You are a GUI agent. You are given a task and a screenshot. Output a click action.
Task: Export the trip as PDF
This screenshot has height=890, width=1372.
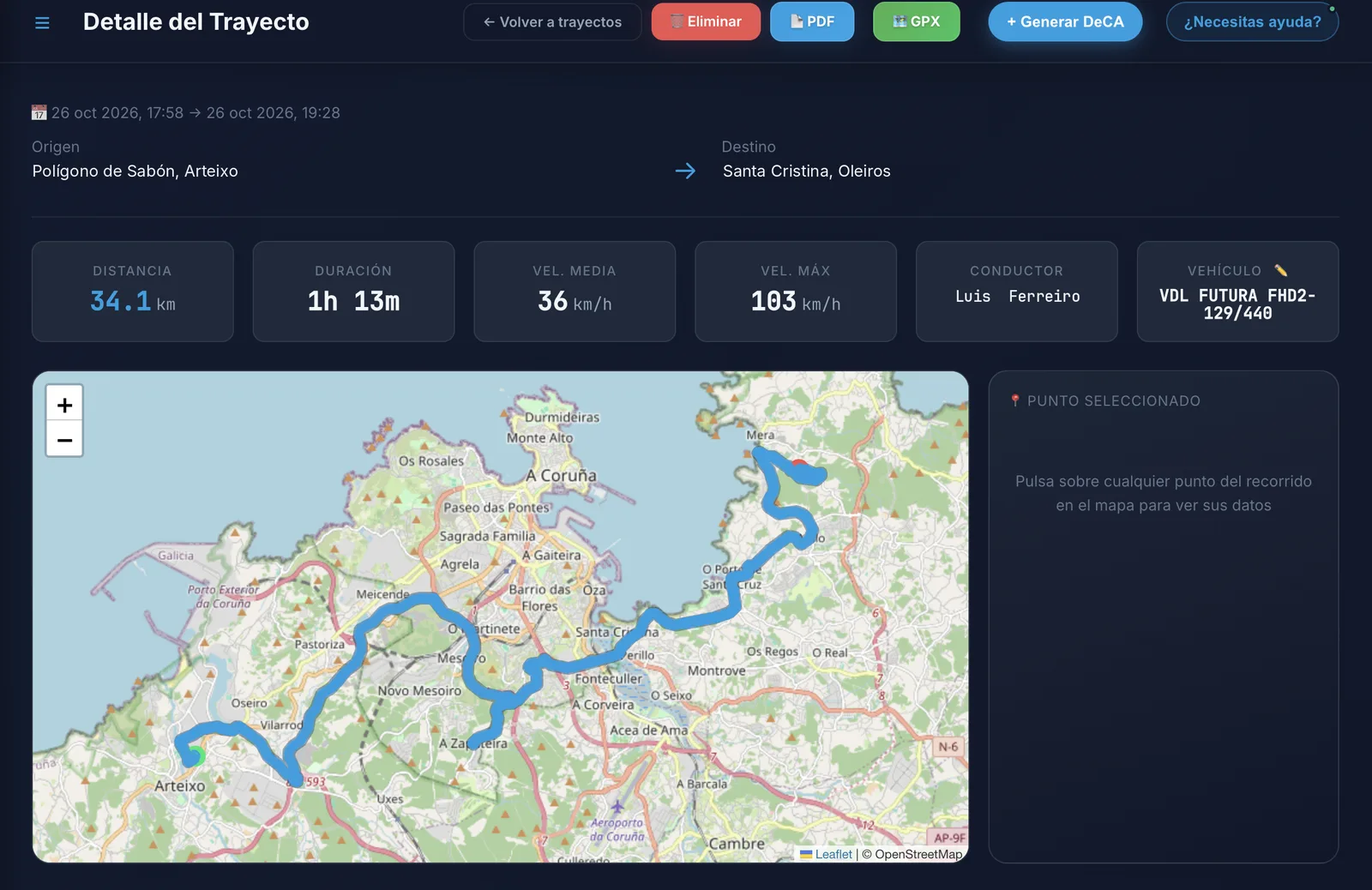(x=812, y=21)
